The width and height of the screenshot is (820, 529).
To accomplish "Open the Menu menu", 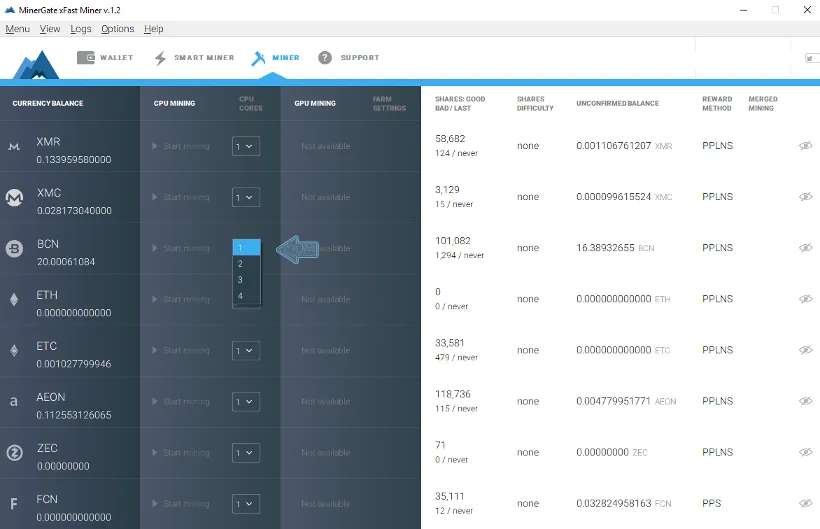I will click(17, 29).
